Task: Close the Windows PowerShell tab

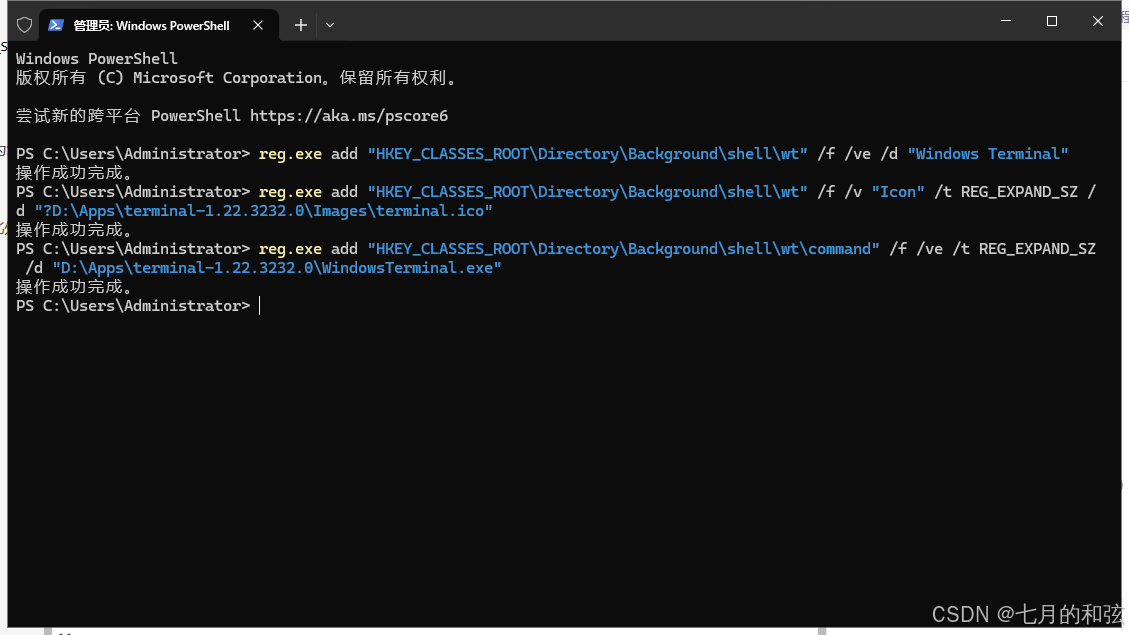Action: (x=258, y=25)
